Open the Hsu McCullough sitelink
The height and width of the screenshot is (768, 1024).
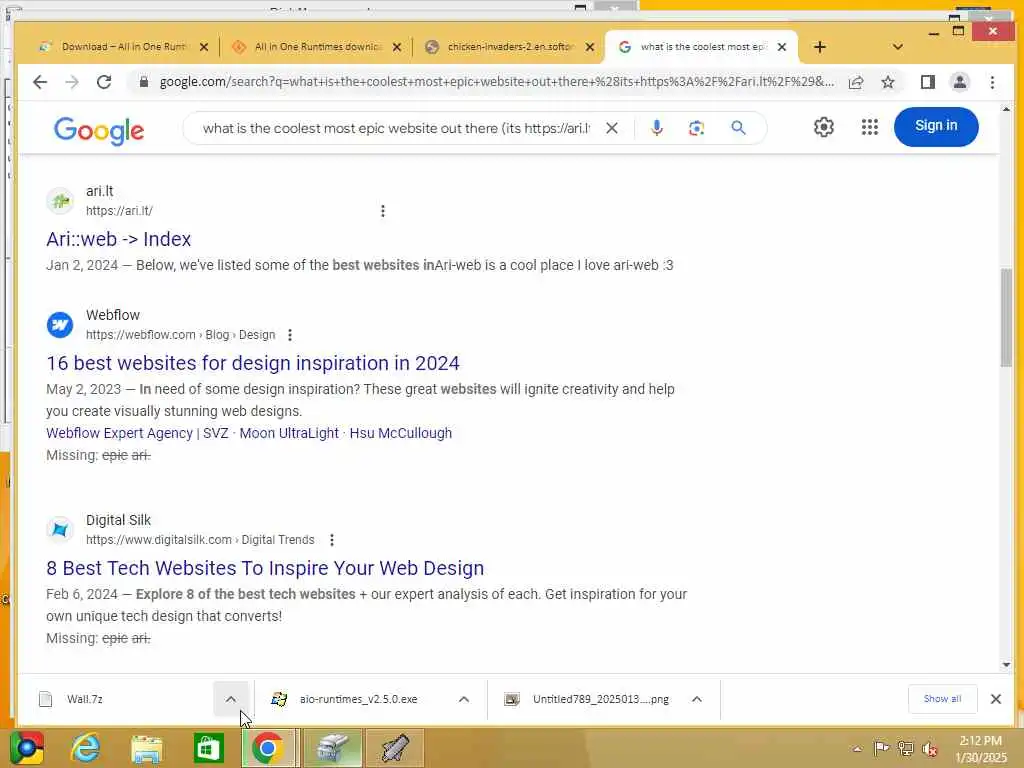pyautogui.click(x=400, y=434)
